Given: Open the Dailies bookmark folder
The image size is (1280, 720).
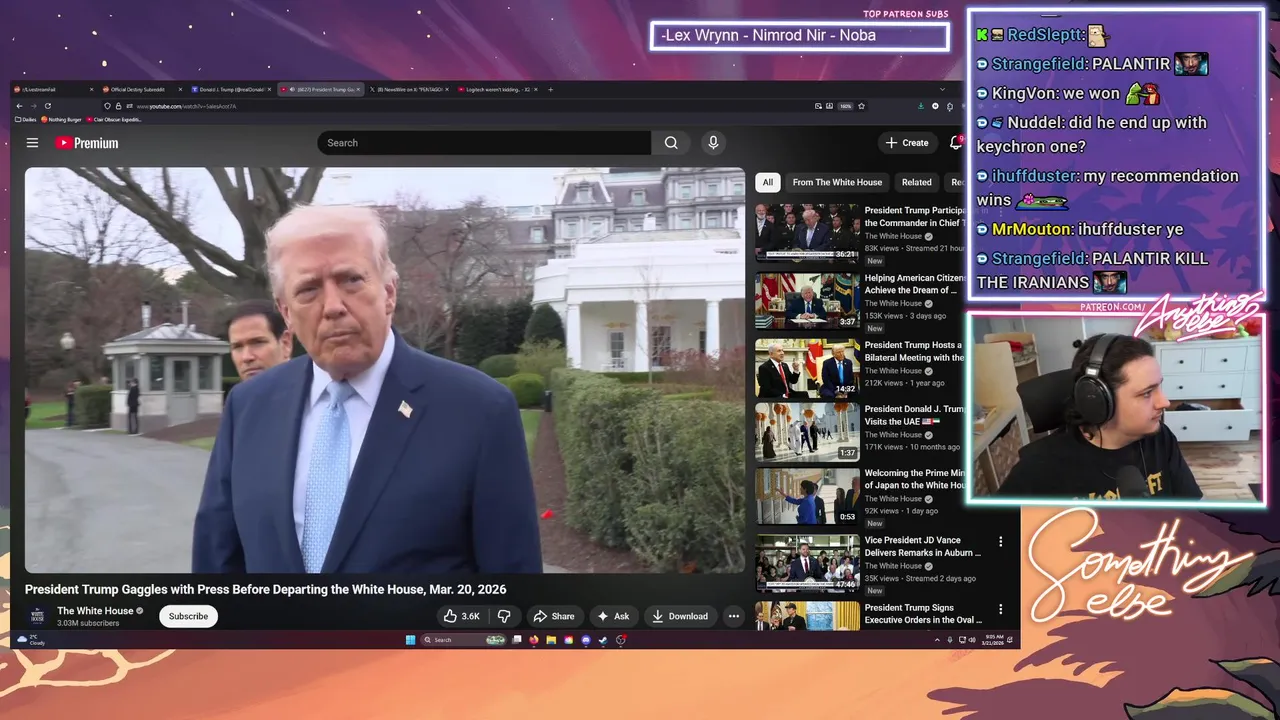Looking at the screenshot, I should click(27, 119).
